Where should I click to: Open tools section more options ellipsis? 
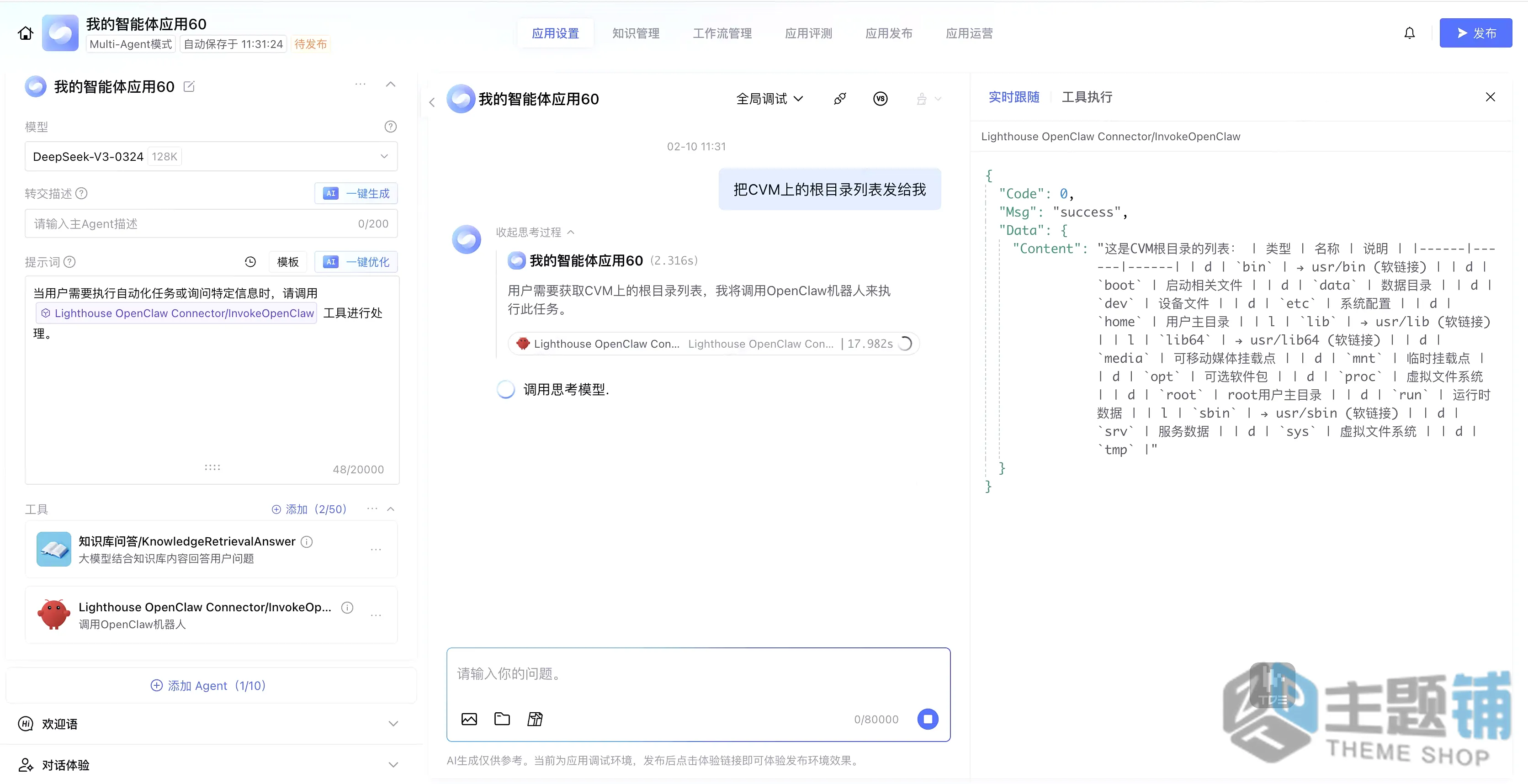point(372,508)
